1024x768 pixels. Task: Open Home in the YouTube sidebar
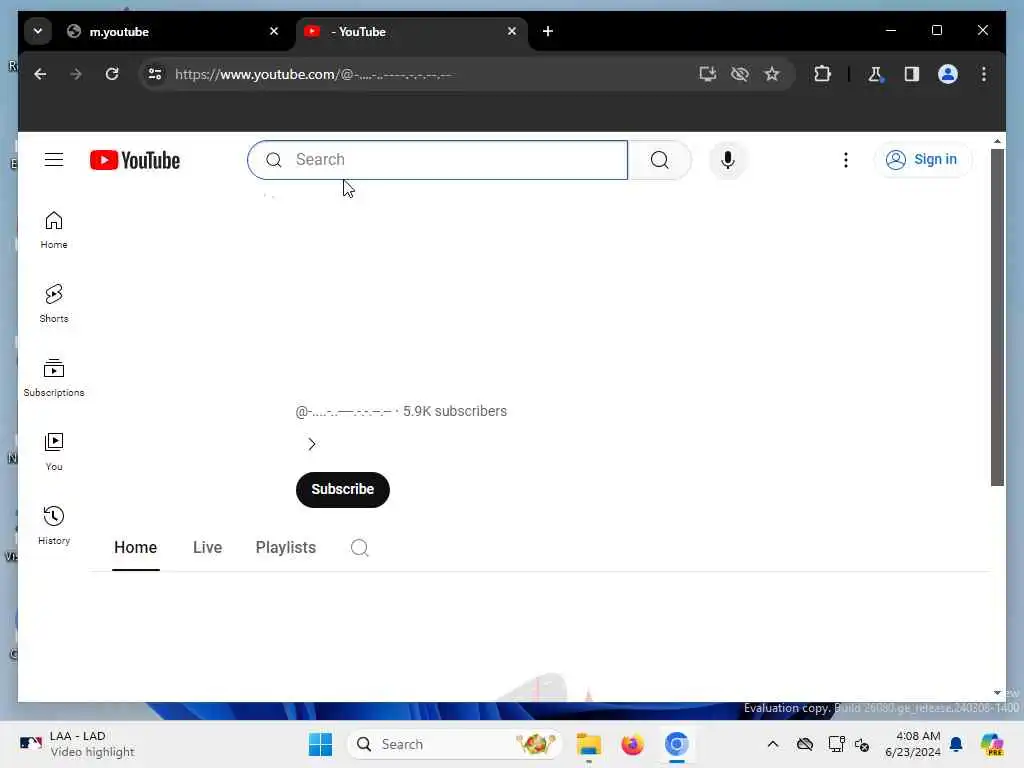[54, 230]
